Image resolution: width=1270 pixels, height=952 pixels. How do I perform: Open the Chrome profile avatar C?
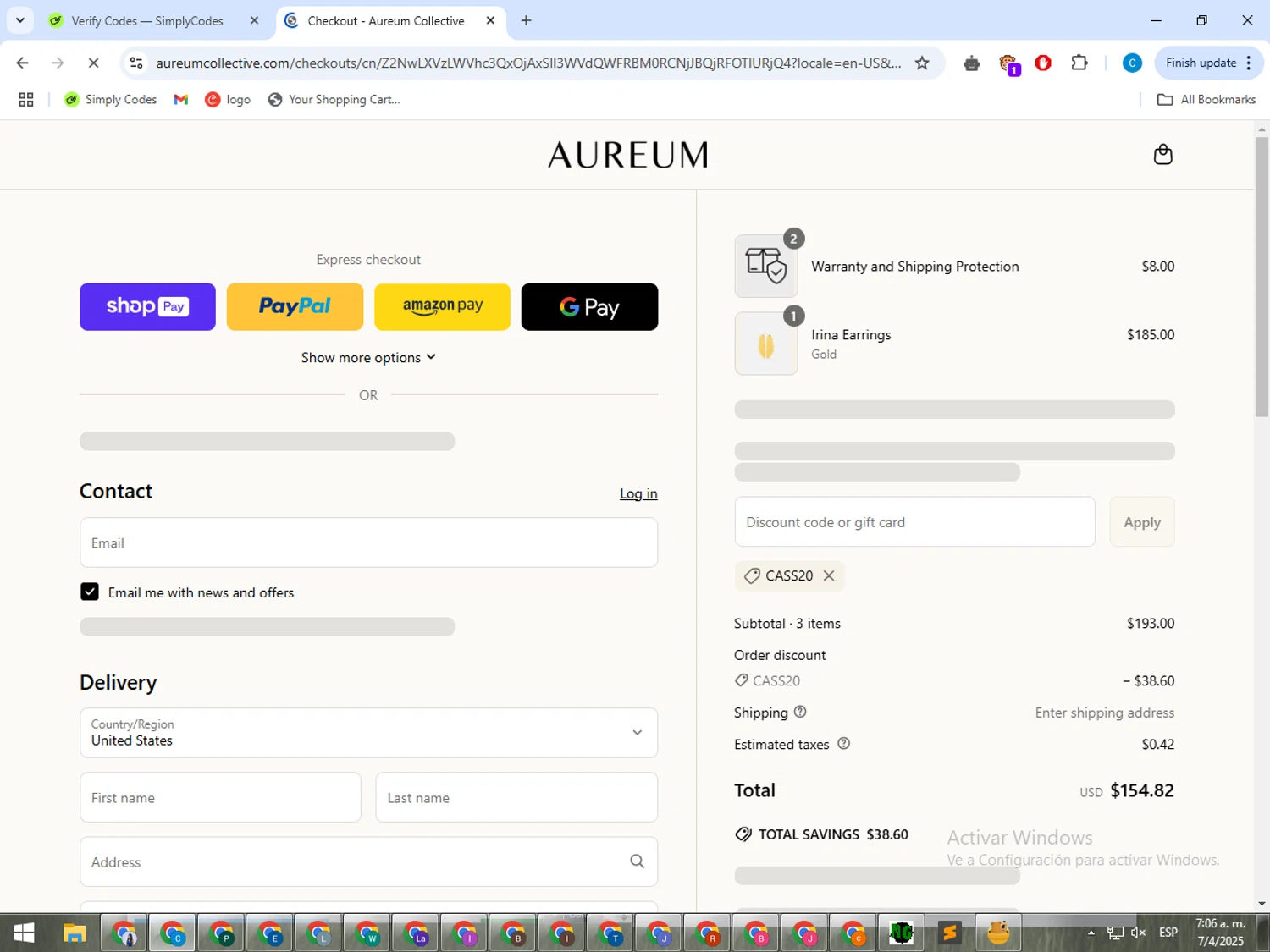coord(1132,63)
